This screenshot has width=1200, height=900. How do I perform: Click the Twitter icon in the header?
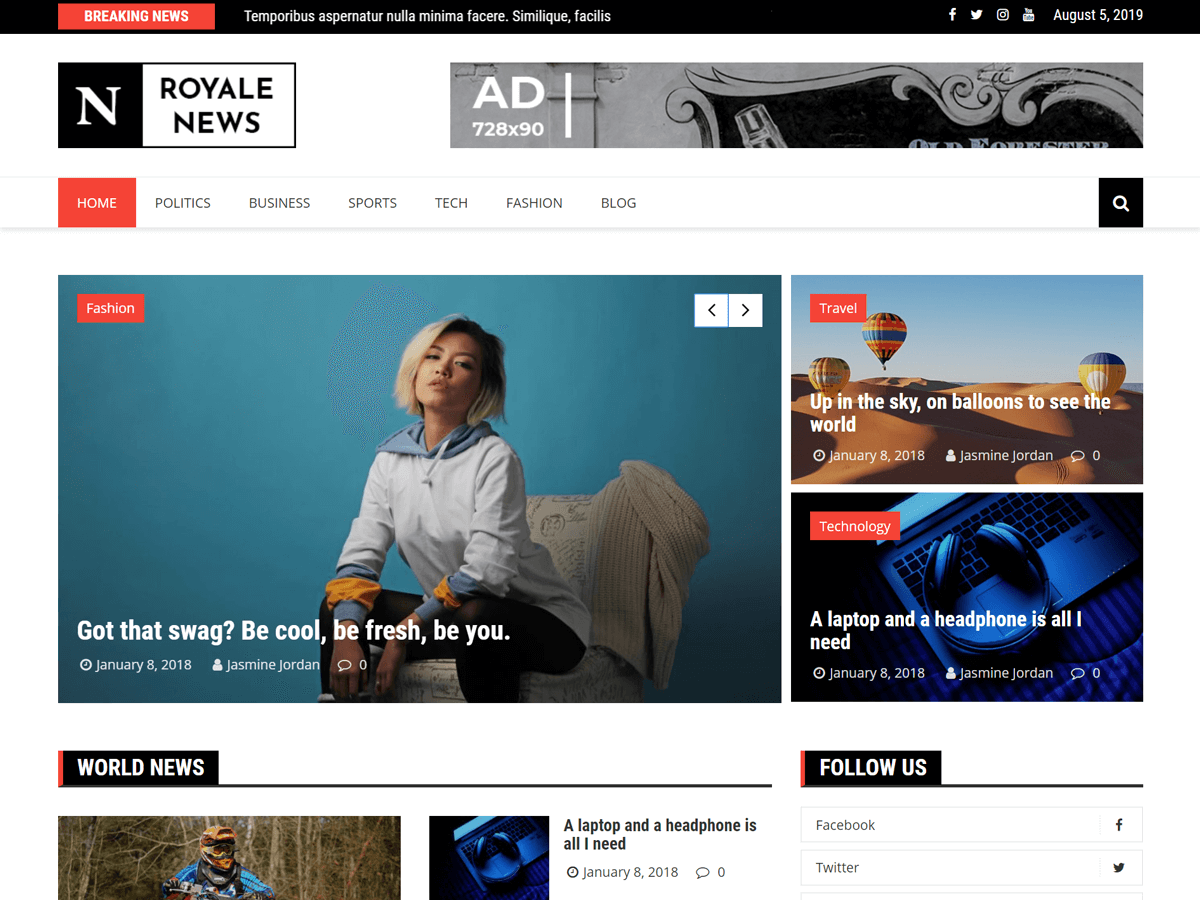point(977,15)
